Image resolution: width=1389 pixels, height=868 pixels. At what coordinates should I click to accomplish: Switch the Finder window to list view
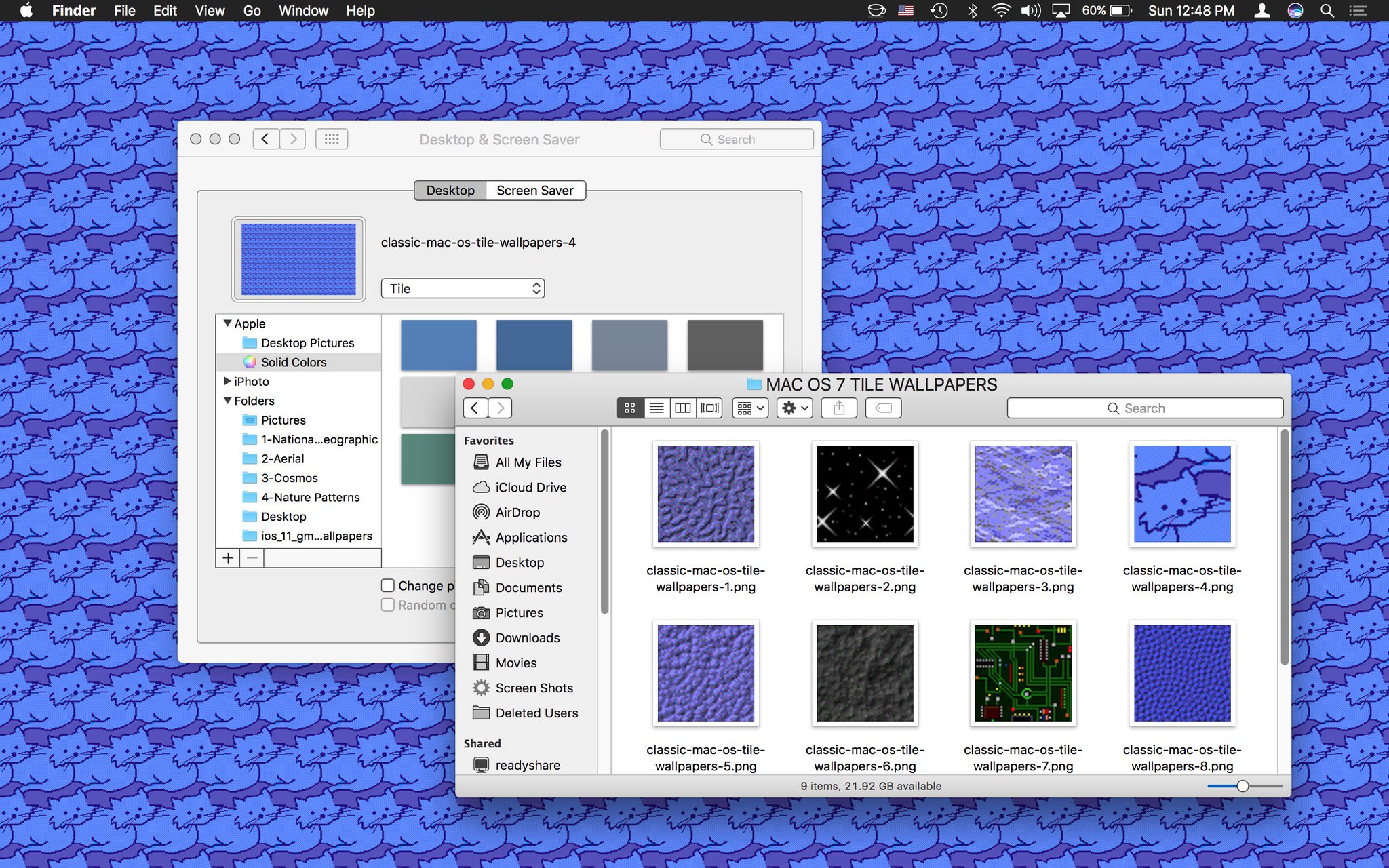click(656, 408)
